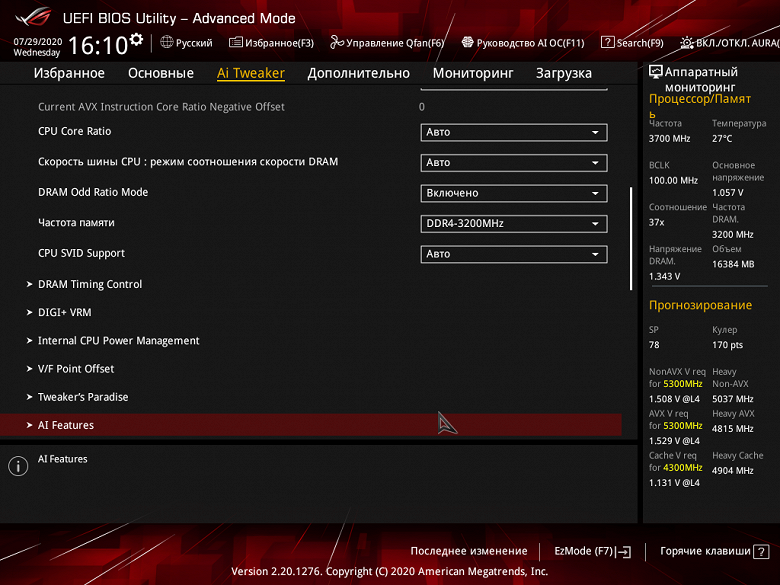The width and height of the screenshot is (780, 585).
Task: Click Current AVX Instruction Core Ratio label
Action: pyautogui.click(x=161, y=107)
